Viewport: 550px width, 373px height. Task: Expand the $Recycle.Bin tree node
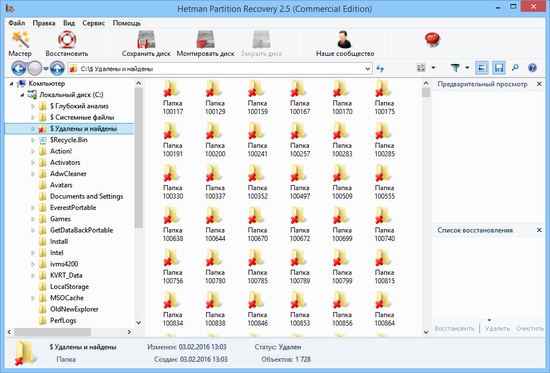[33, 140]
